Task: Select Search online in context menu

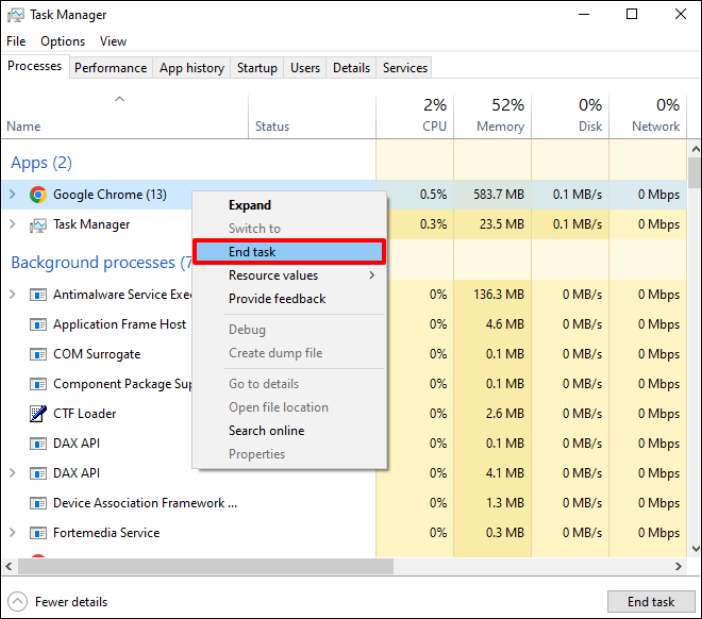Action: pyautogui.click(x=266, y=431)
